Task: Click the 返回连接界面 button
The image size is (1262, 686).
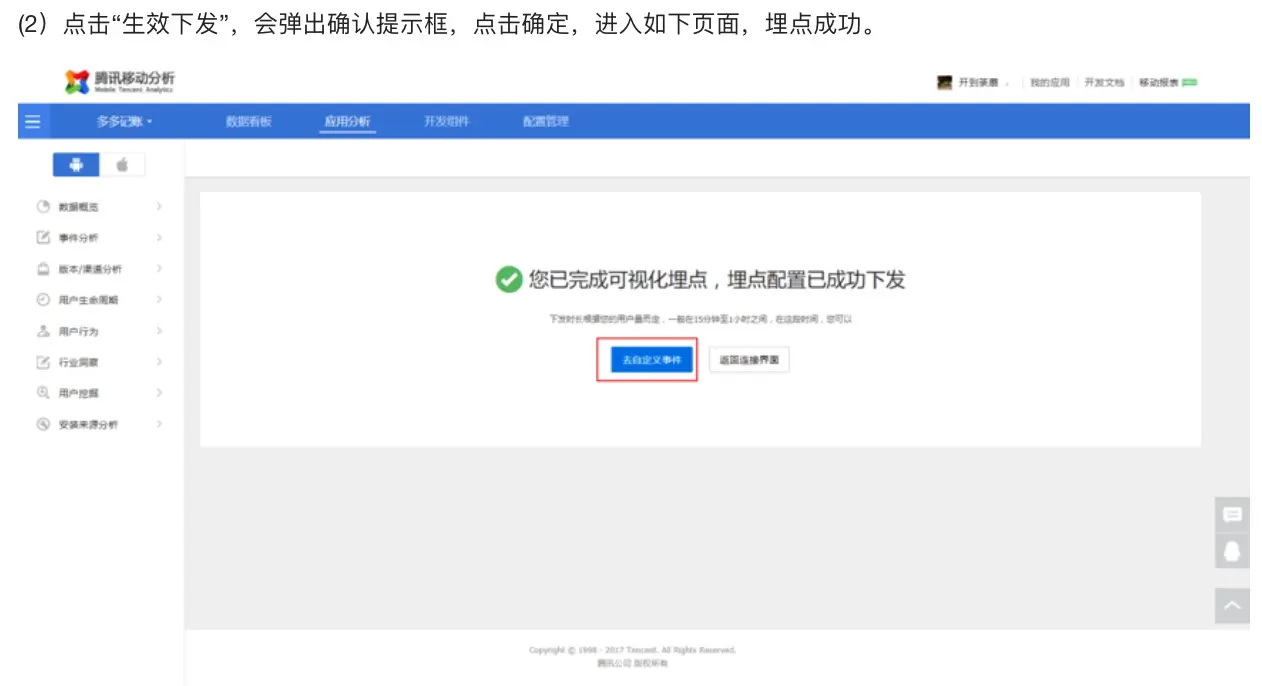Action: click(748, 359)
